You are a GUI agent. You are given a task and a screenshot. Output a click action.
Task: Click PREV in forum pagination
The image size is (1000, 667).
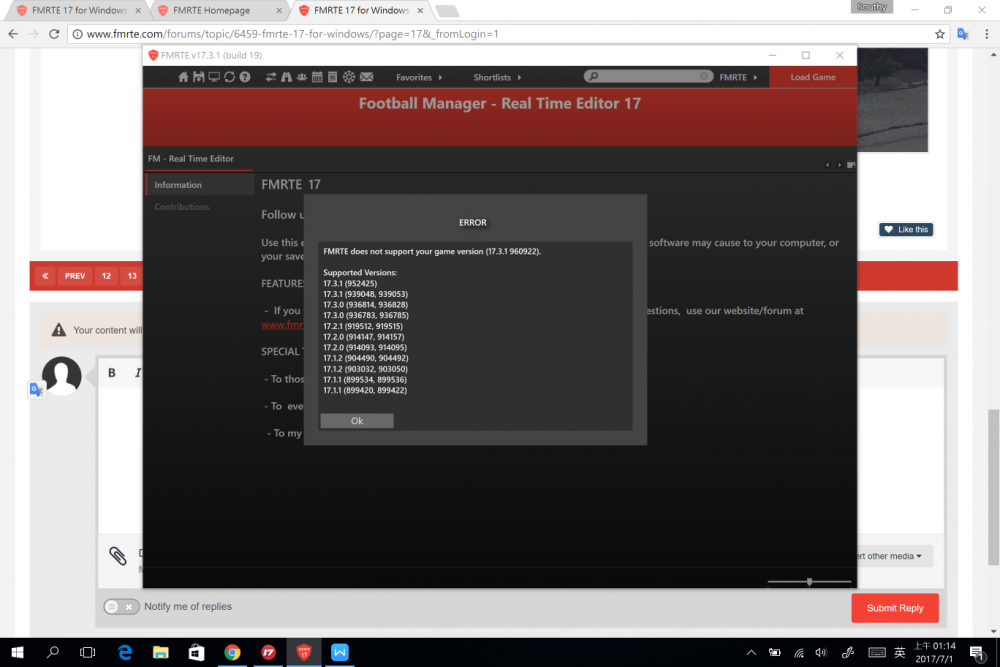point(75,276)
